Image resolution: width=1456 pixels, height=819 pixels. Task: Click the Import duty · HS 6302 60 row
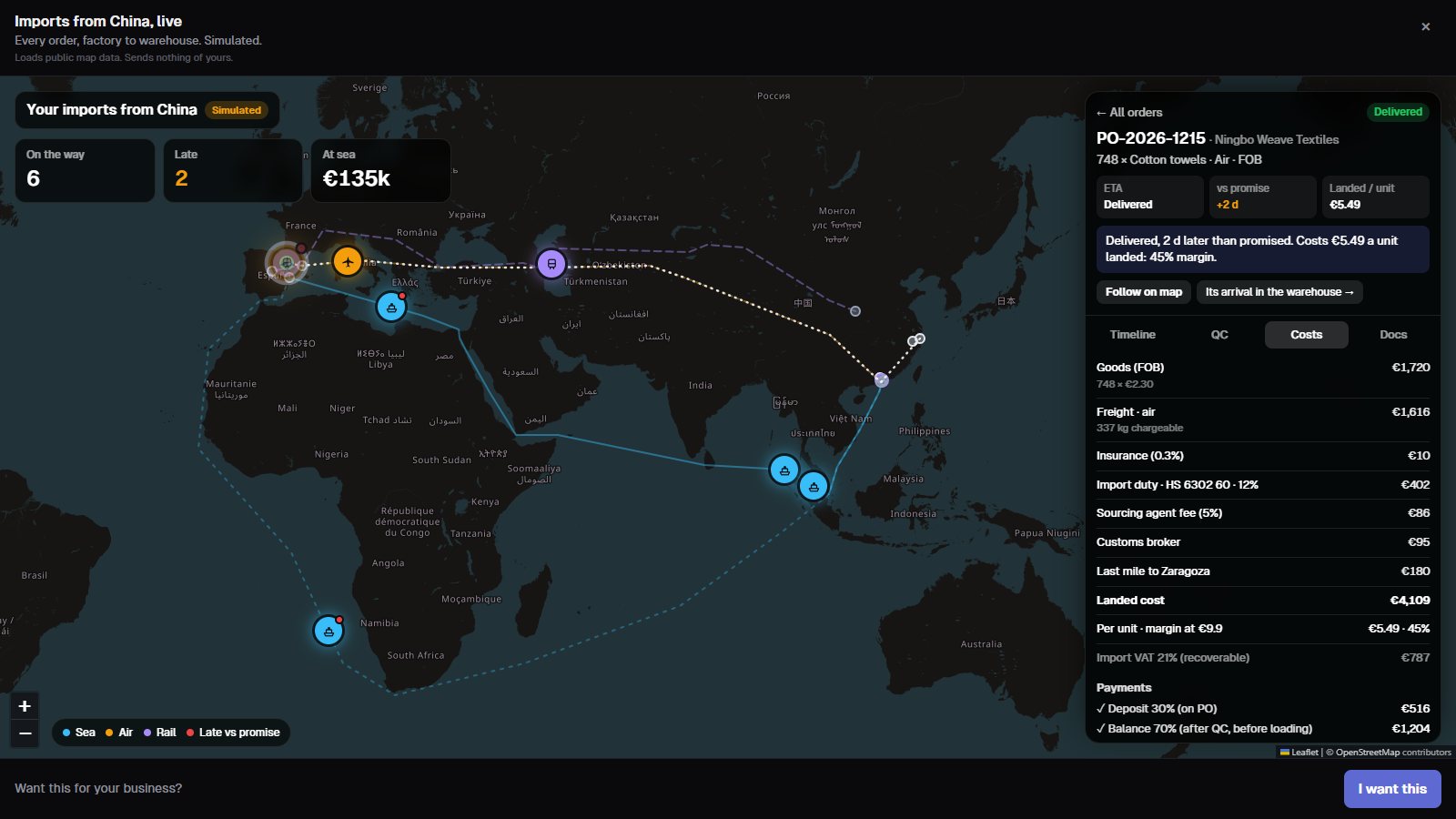(1263, 485)
